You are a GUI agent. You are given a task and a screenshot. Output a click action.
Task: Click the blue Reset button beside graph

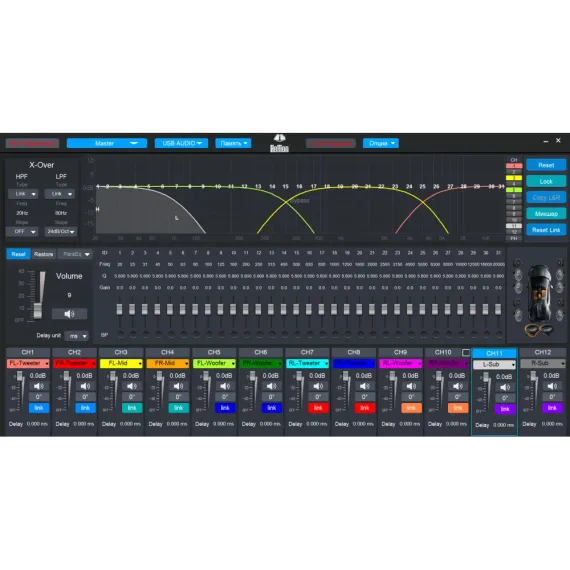coord(546,165)
